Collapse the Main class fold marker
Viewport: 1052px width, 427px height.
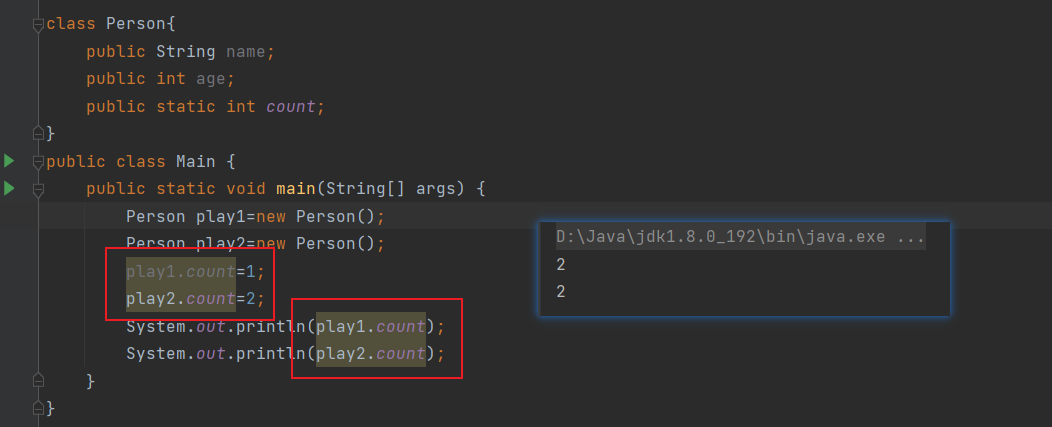pyautogui.click(x=38, y=162)
